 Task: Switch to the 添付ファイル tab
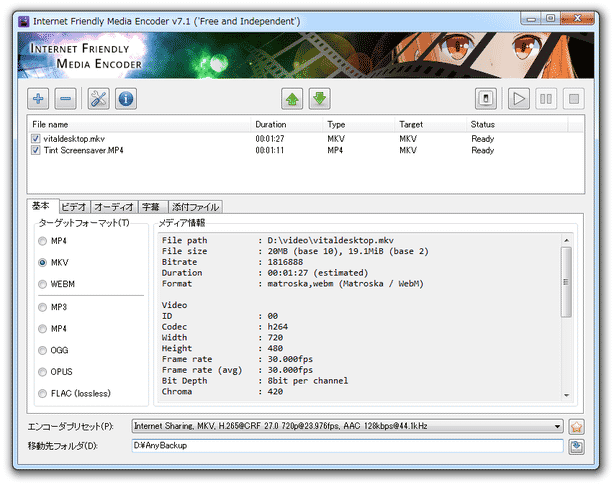[195, 207]
